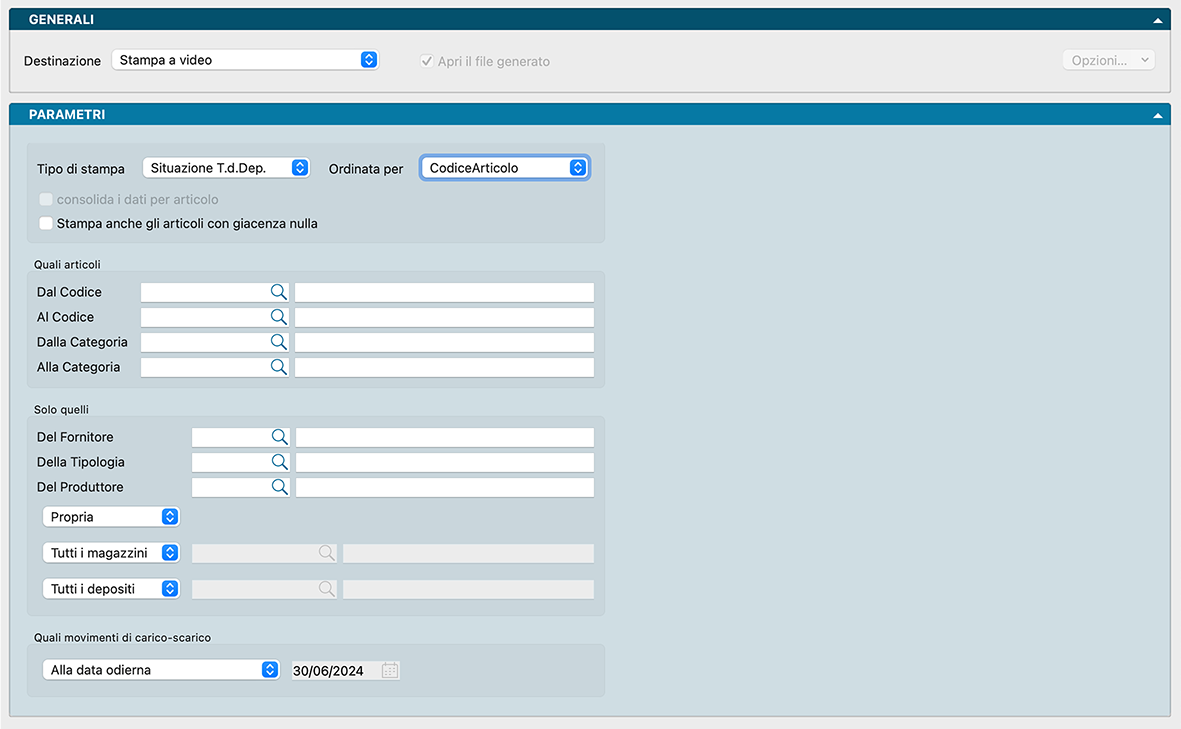The height and width of the screenshot is (729, 1181).
Task: Click the Del Produttore search icon
Action: [279, 487]
